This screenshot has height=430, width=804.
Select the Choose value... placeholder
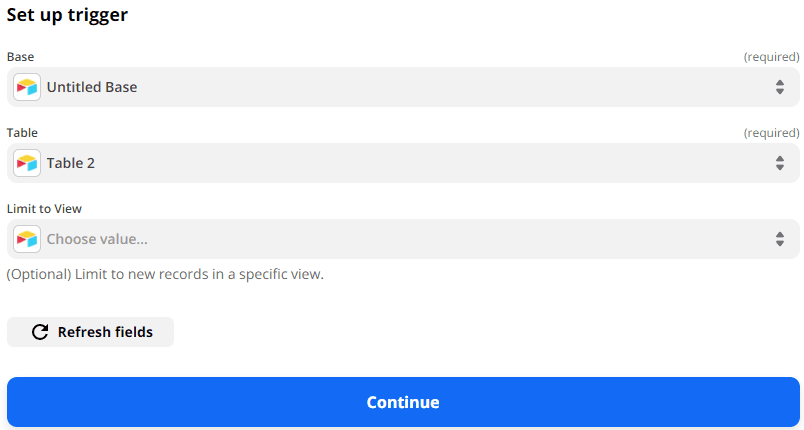97,239
